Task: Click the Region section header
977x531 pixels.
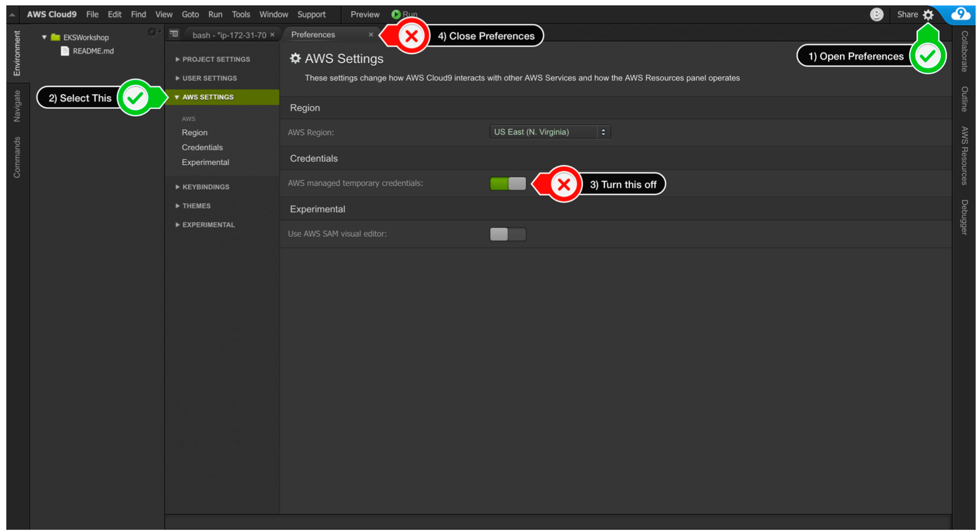Action: 305,108
